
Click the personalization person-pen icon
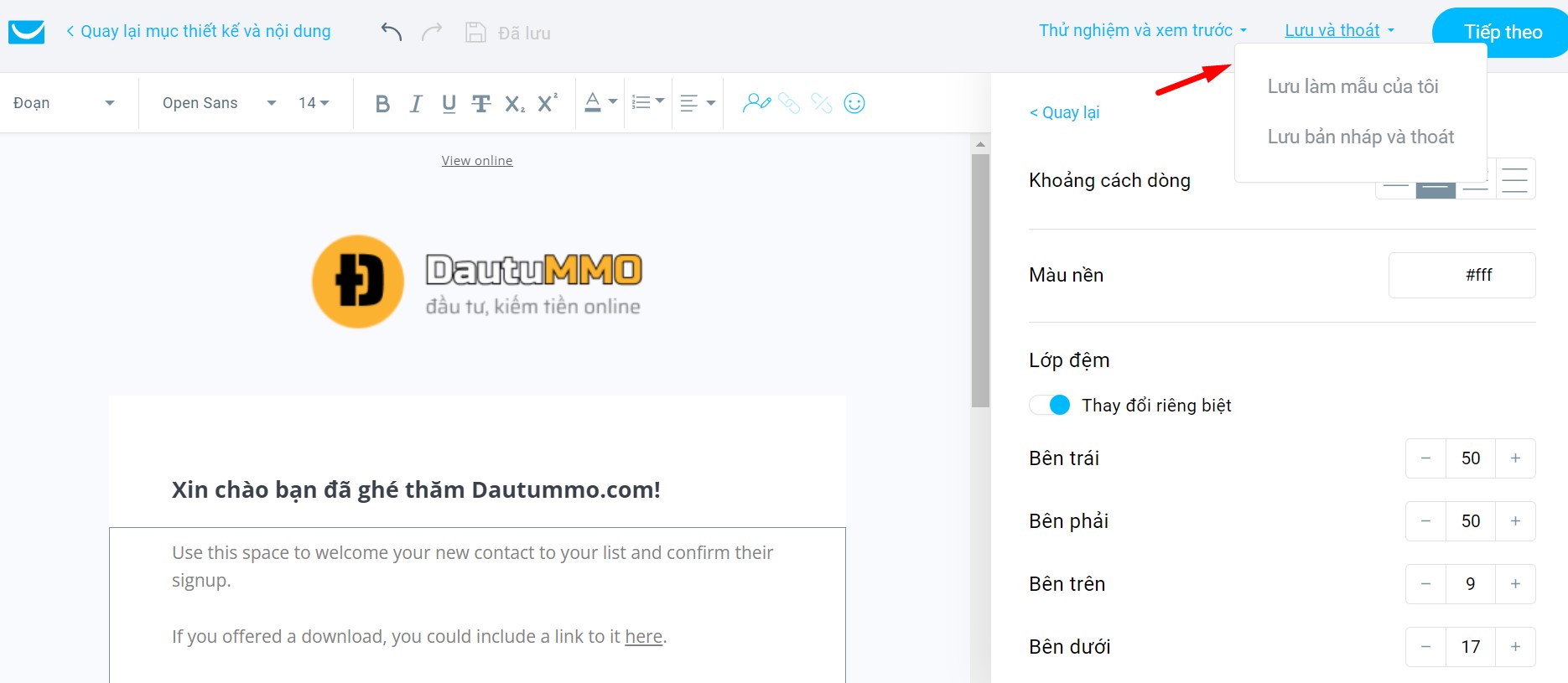point(756,102)
